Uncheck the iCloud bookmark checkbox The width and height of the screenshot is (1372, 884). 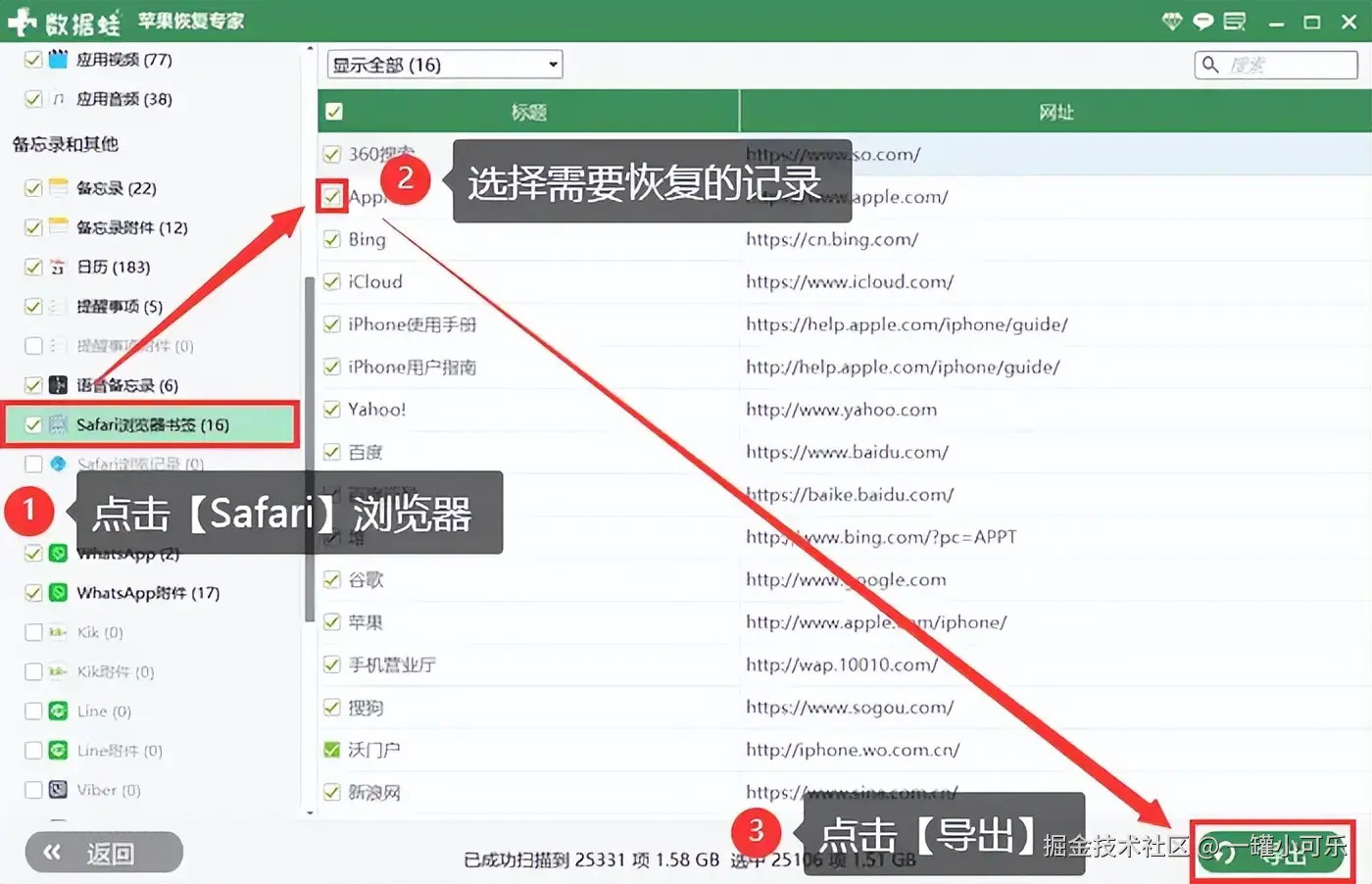[332, 282]
